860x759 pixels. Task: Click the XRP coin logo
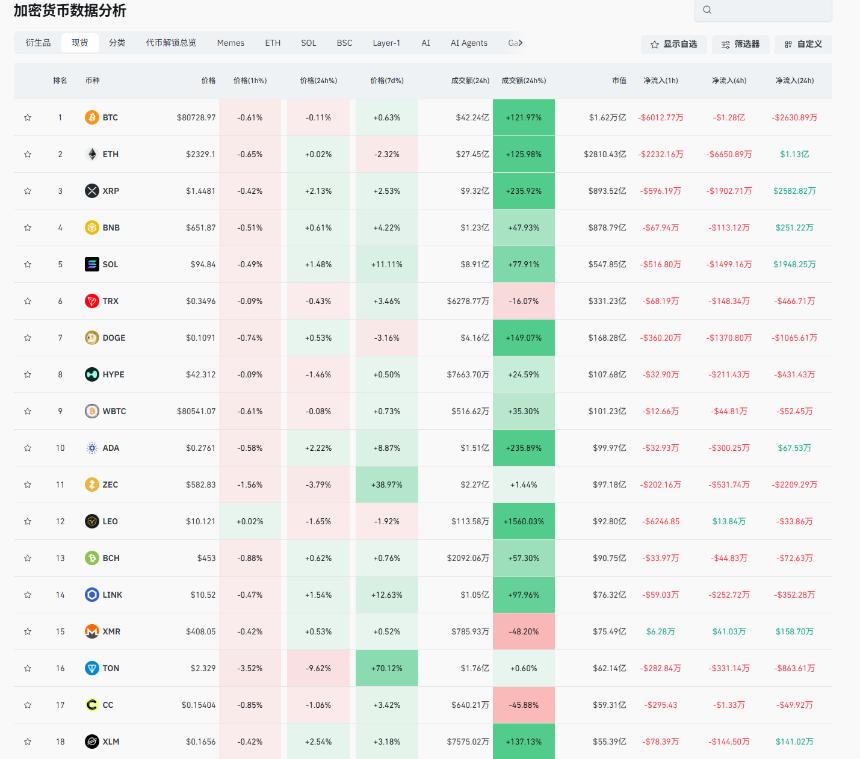click(x=92, y=191)
